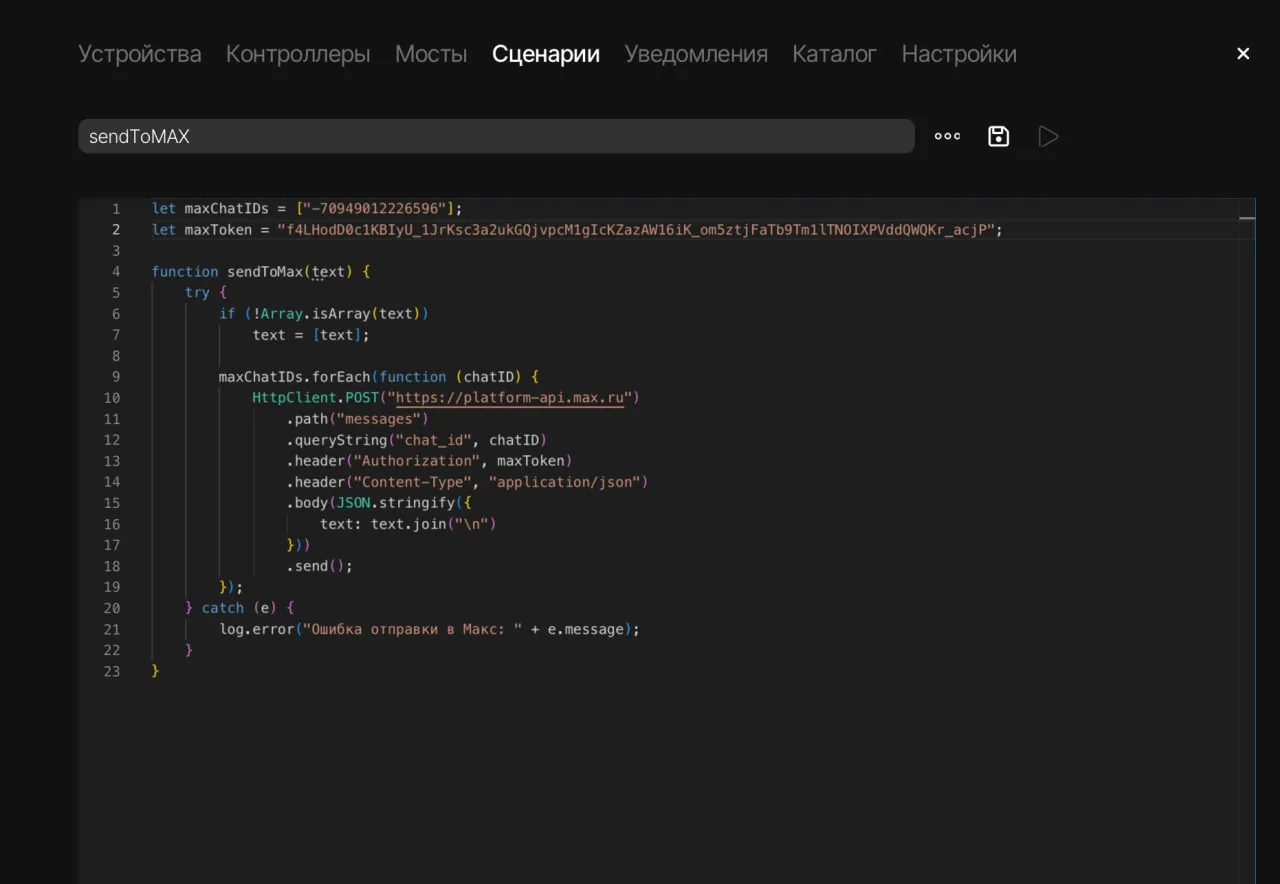Click HttpClient.POST call
1280x884 pixels.
coord(315,398)
